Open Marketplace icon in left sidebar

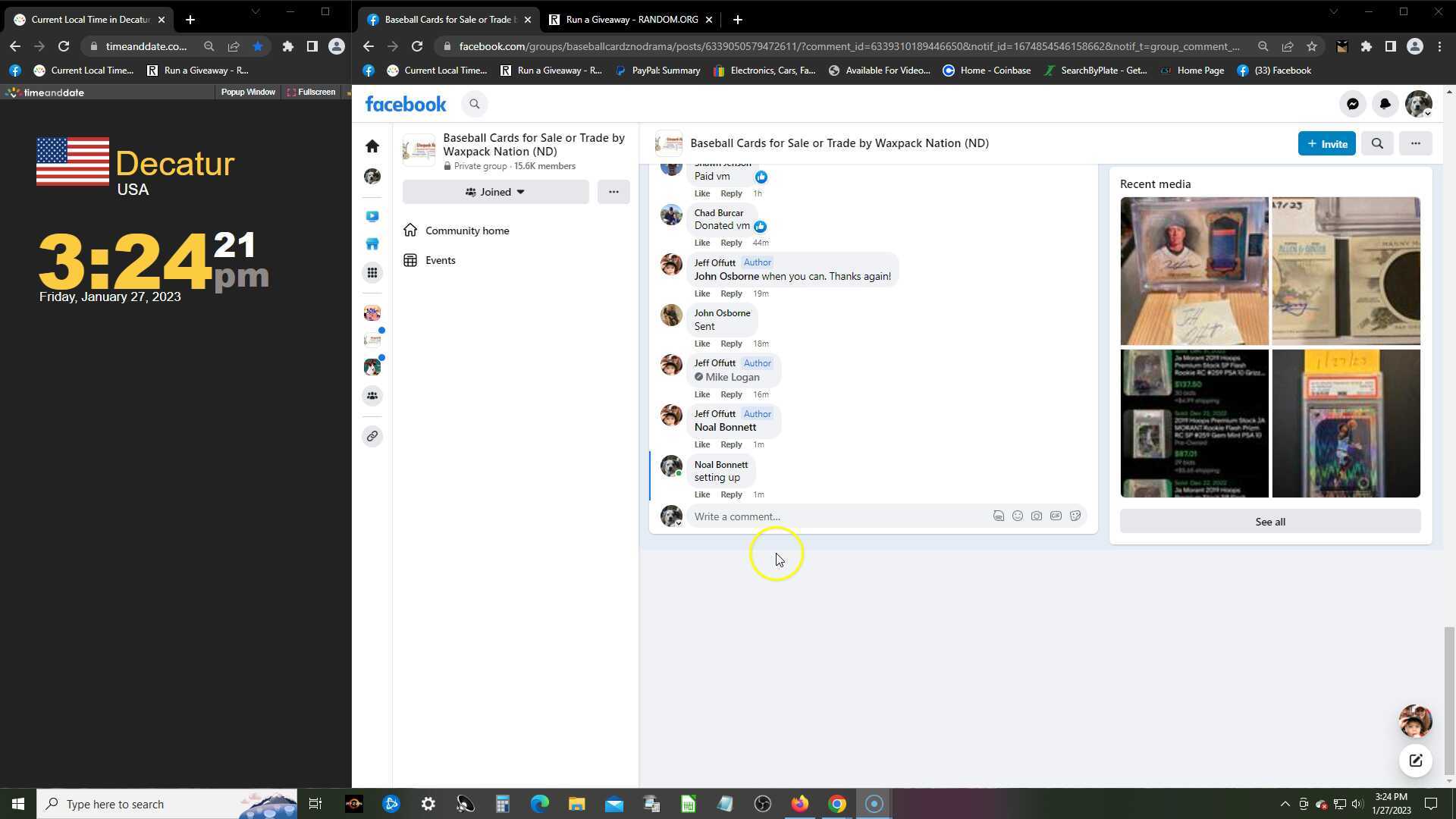(x=372, y=244)
